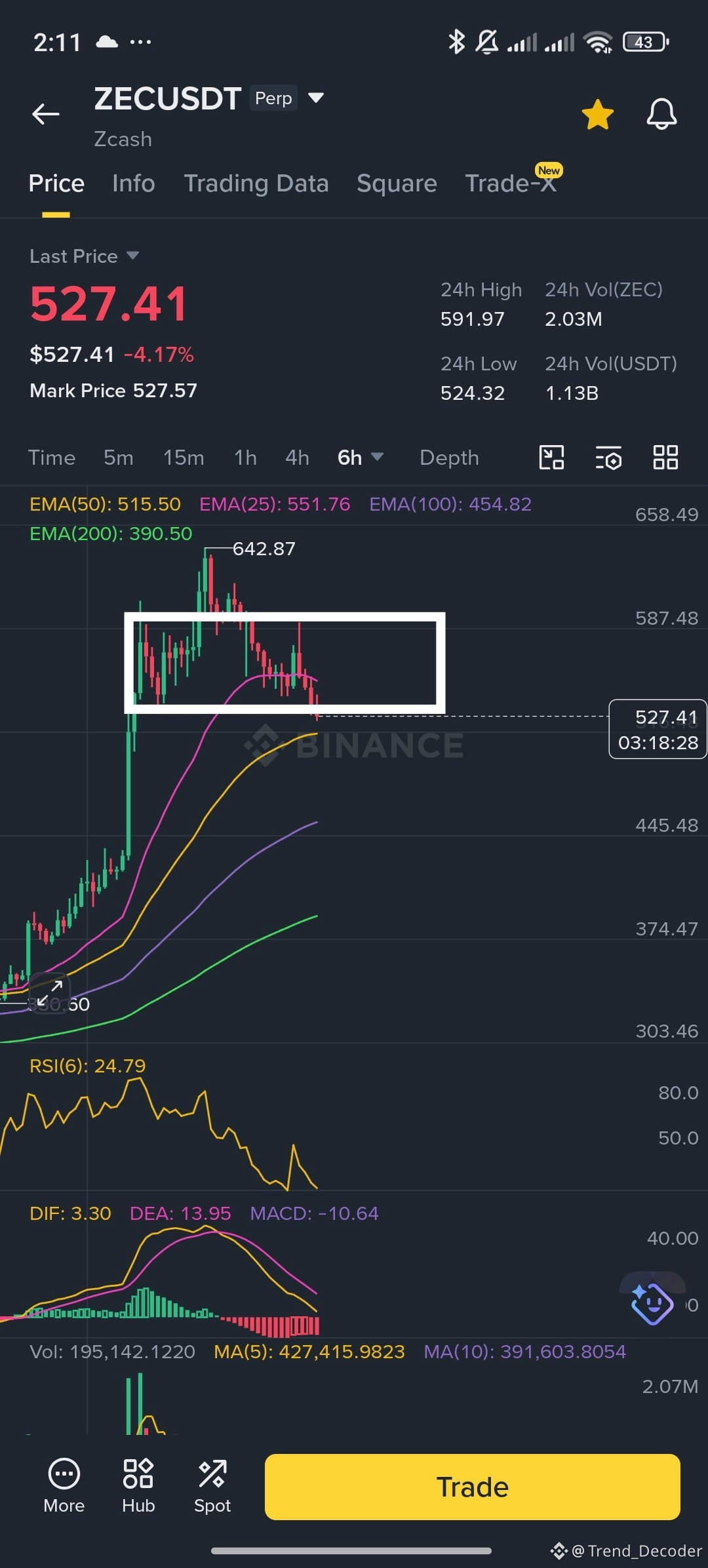Tap the 24h High value 591.97
The image size is (708, 1568).
(473, 319)
